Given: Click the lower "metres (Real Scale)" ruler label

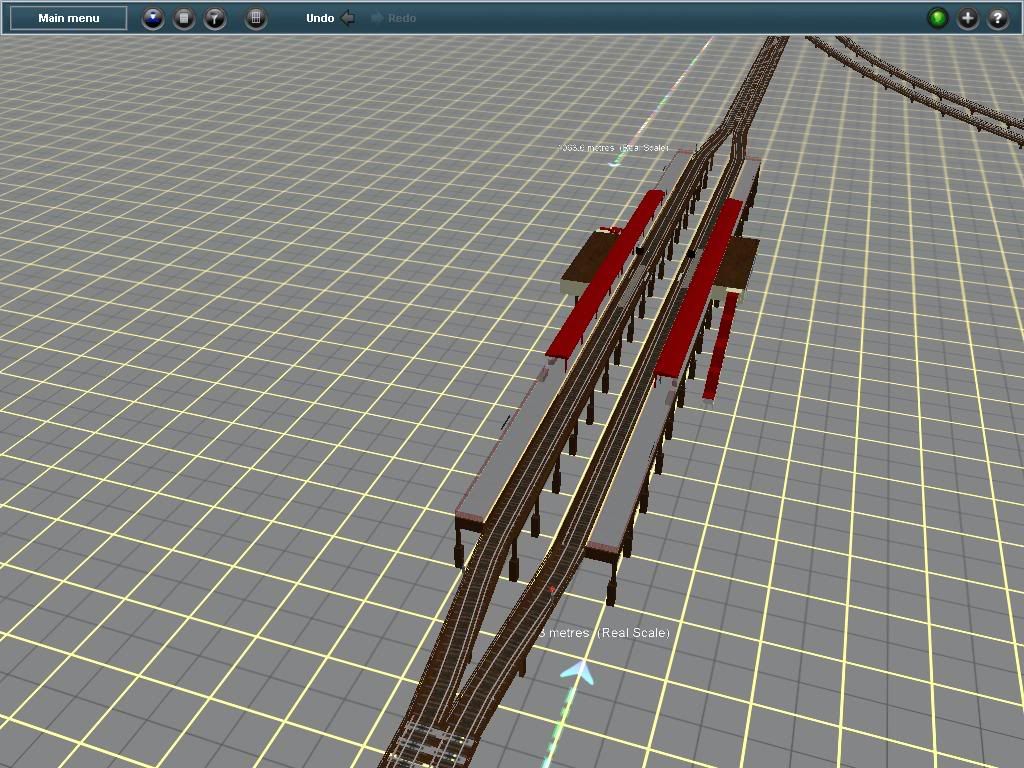Looking at the screenshot, I should pos(605,632).
